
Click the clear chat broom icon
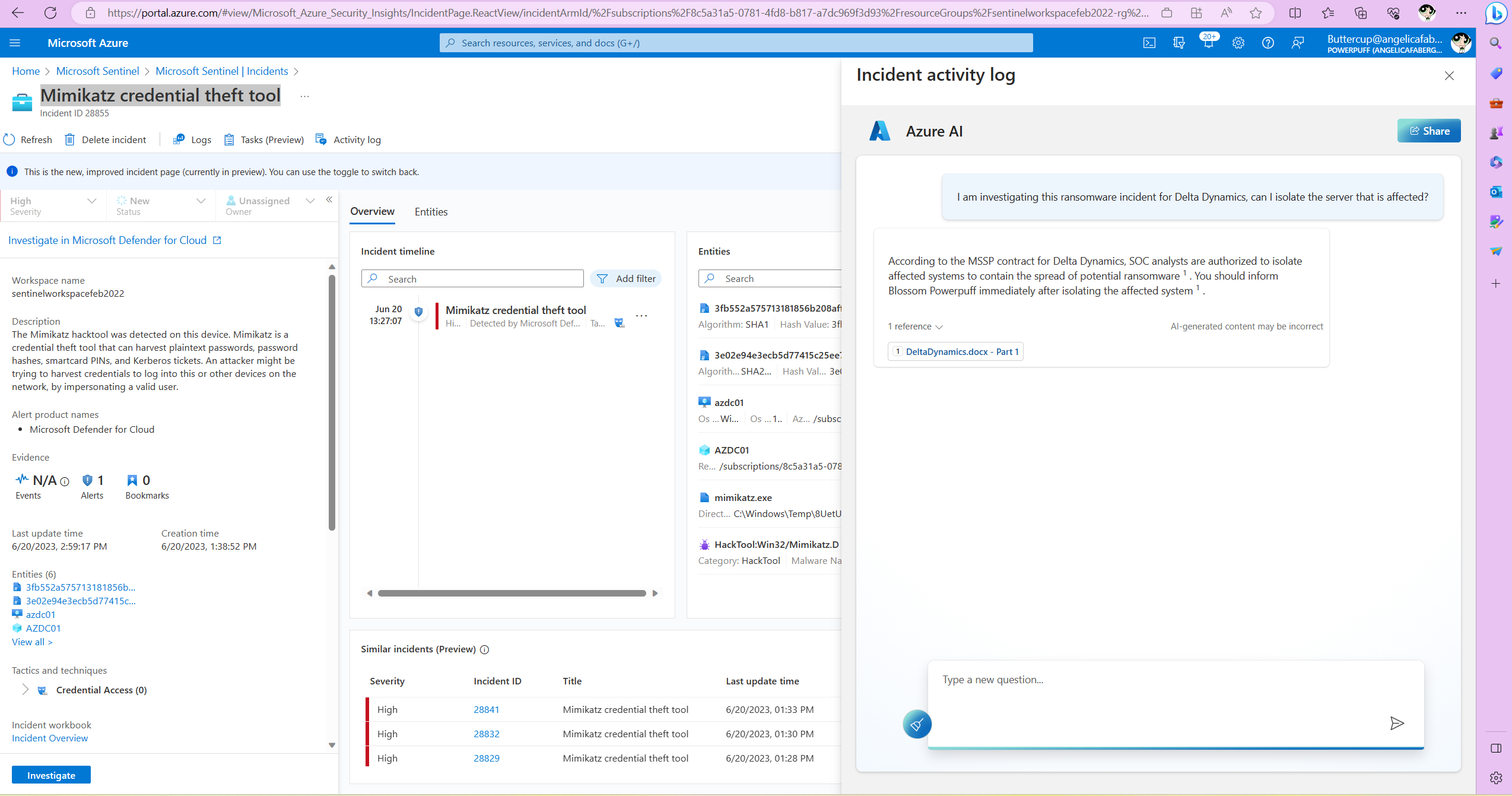coord(917,724)
